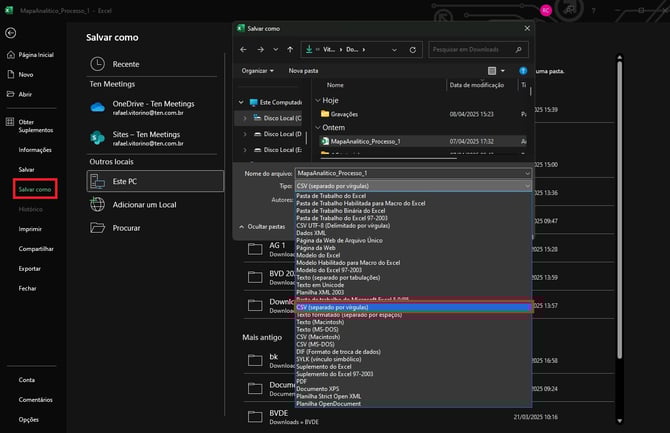Click the refresh button in the address bar

coord(414,48)
